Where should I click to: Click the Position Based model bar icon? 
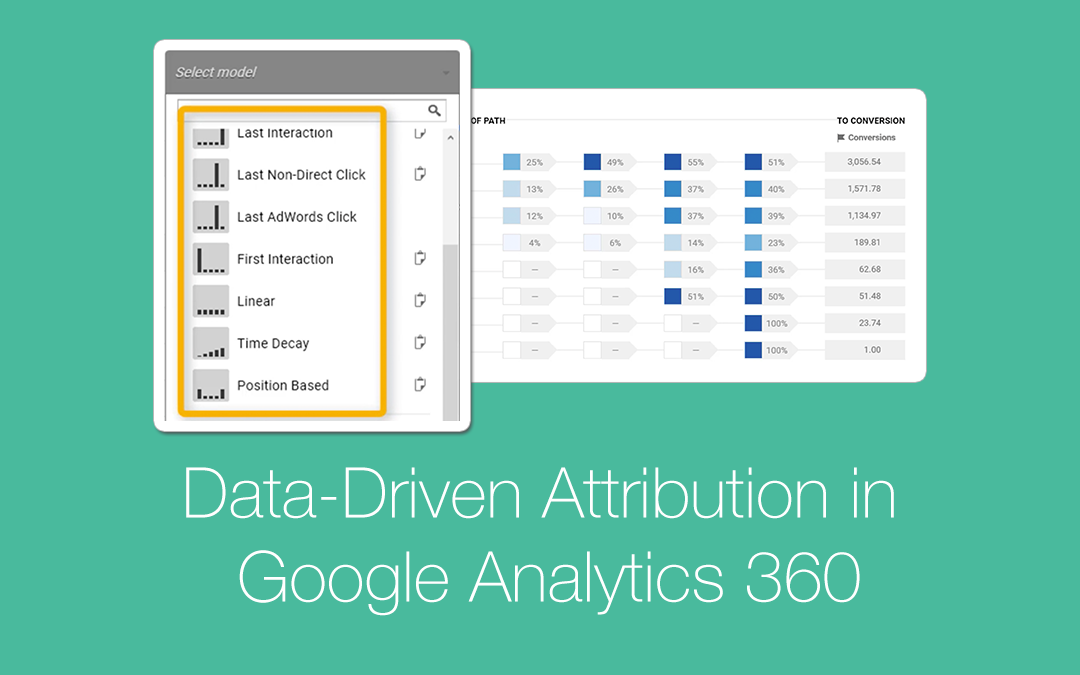[x=211, y=385]
